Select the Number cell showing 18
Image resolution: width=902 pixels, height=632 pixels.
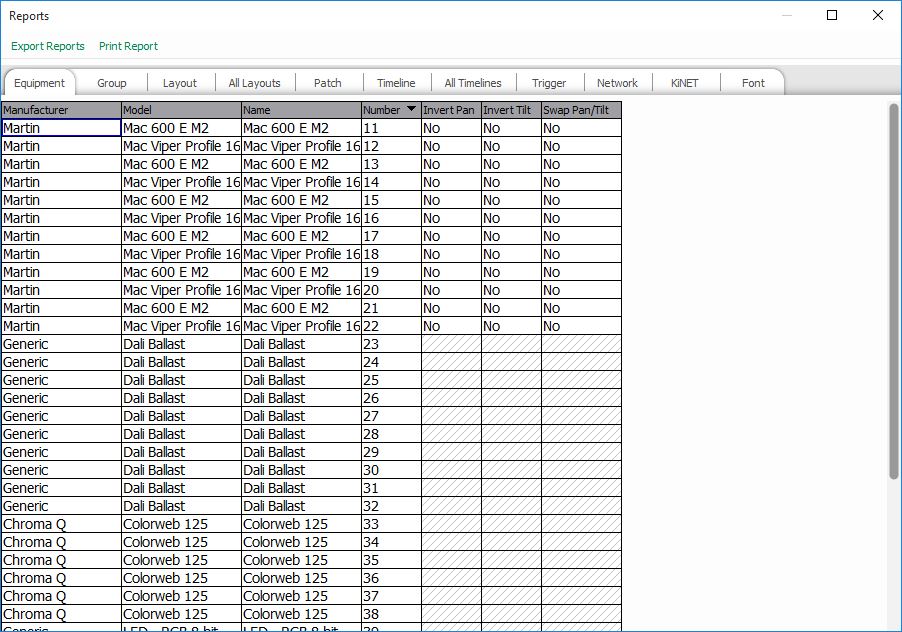click(391, 254)
